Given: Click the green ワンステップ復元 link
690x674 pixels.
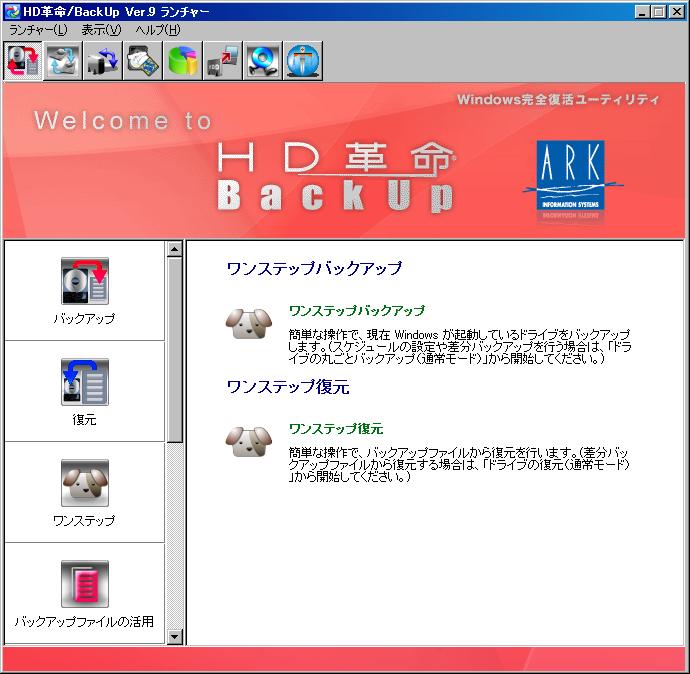Looking at the screenshot, I should tap(336, 429).
